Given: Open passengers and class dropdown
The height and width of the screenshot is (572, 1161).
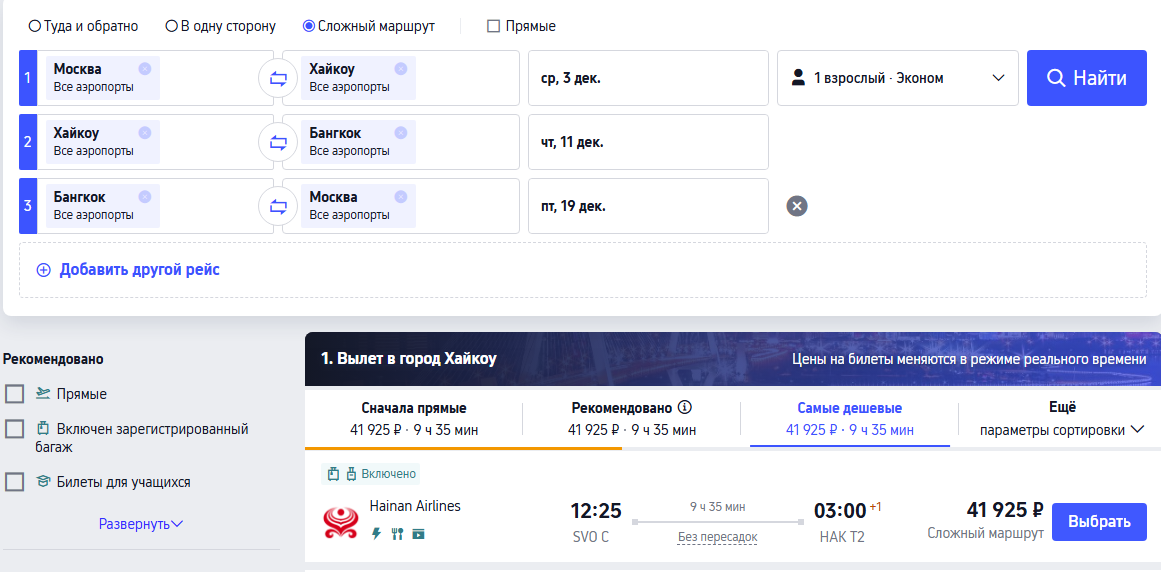Looking at the screenshot, I should click(x=897, y=78).
